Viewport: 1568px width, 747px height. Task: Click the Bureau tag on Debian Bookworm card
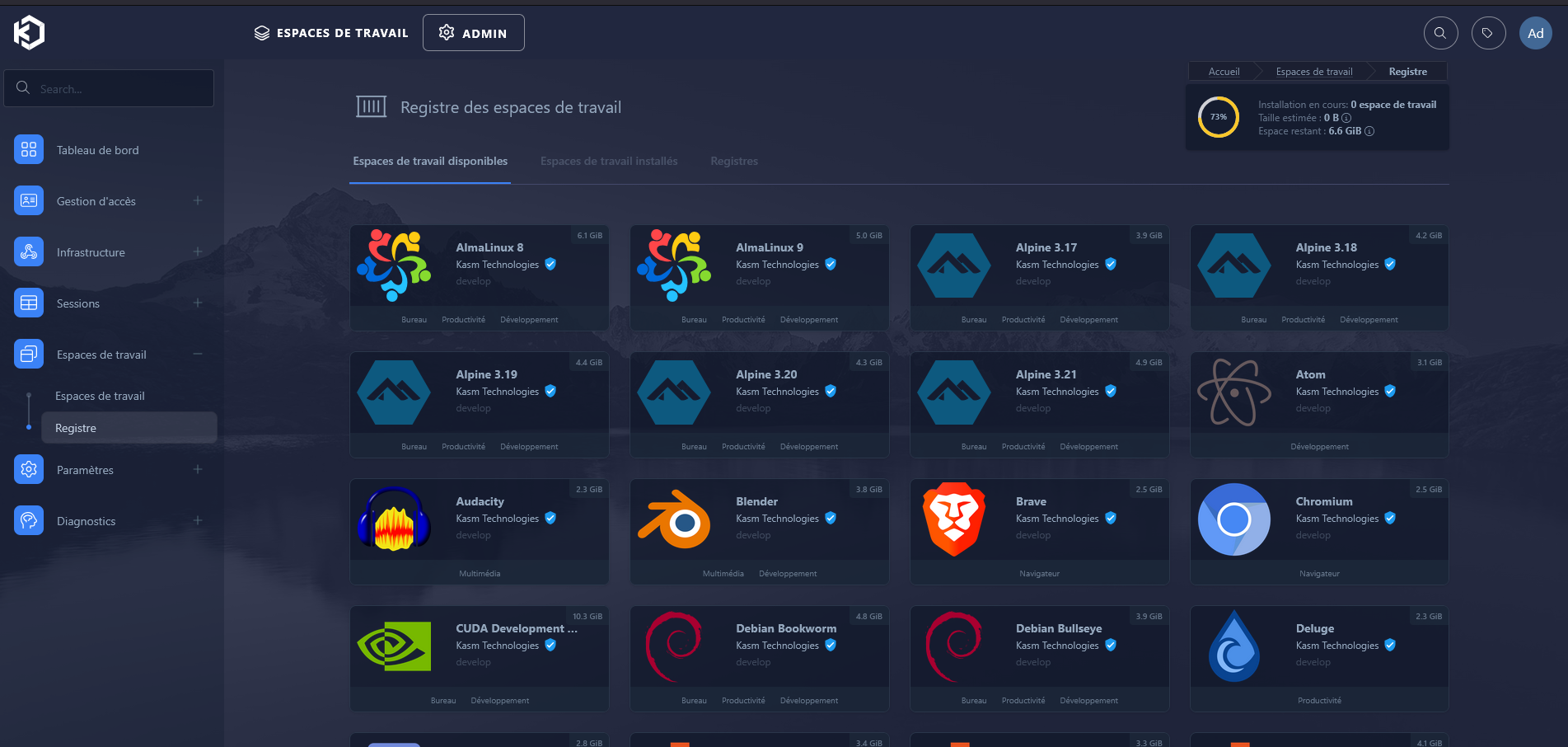point(694,701)
